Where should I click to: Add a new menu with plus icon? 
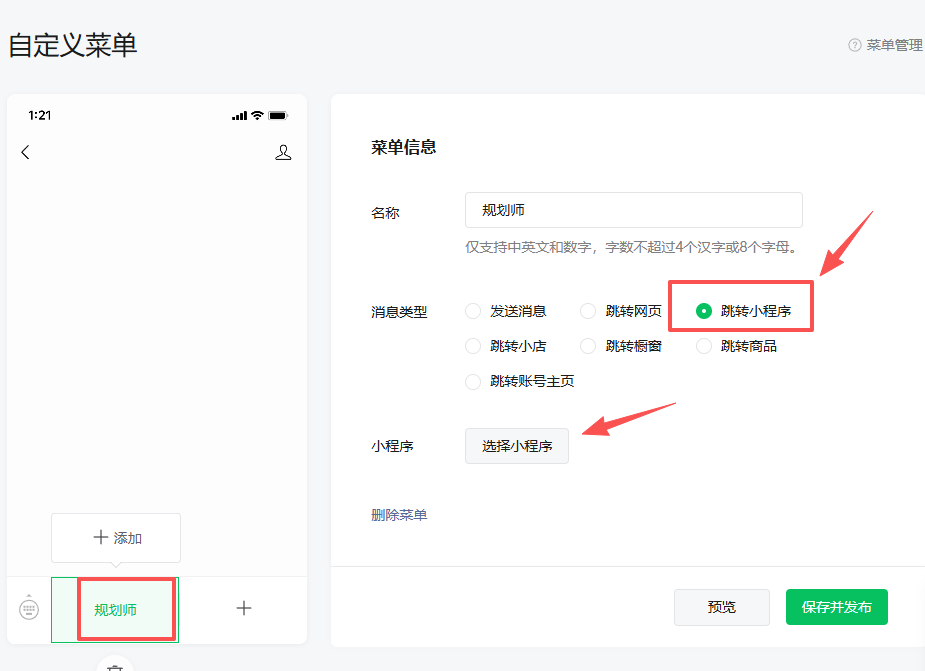(243, 608)
